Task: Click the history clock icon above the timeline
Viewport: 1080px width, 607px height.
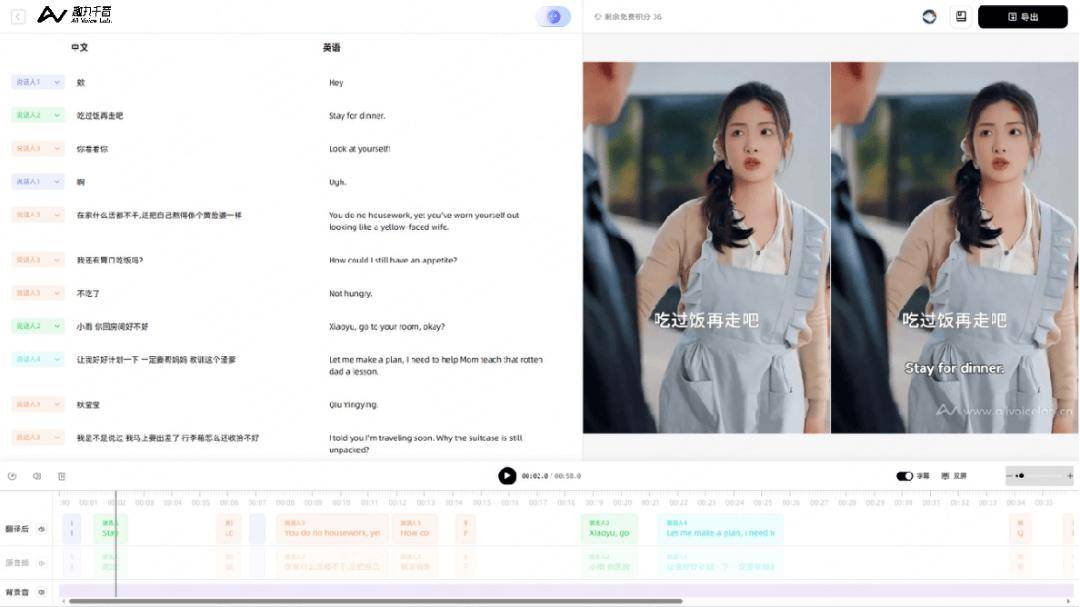Action: tap(12, 476)
